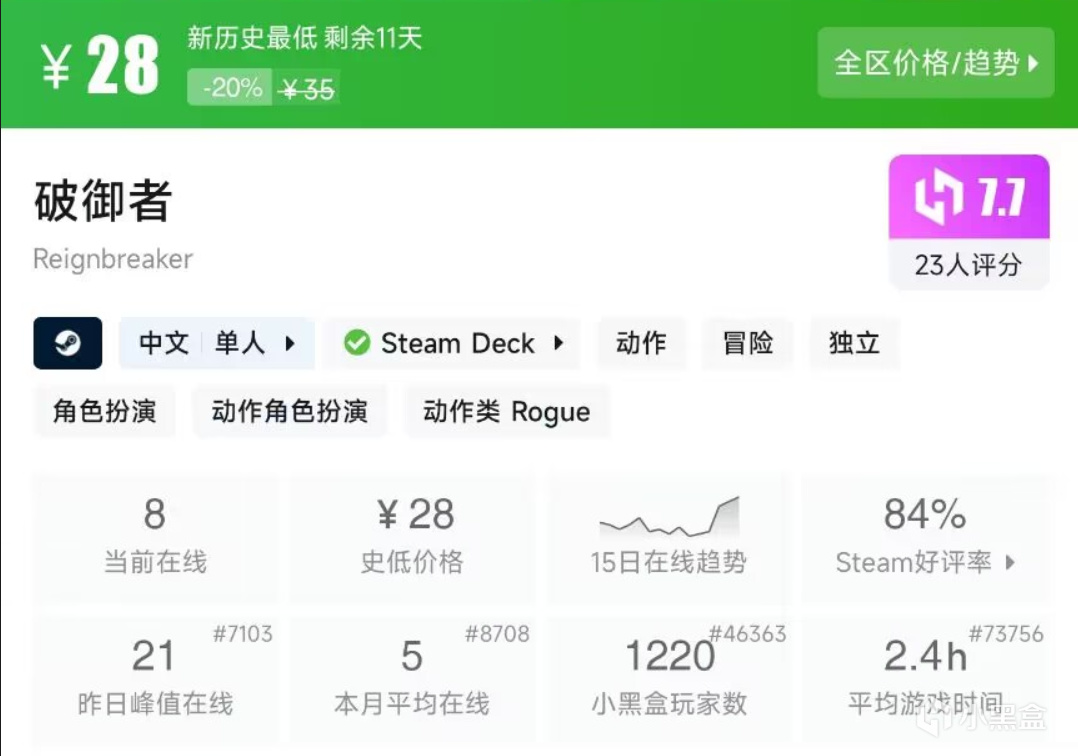Click the Steam platform icon

click(67, 343)
